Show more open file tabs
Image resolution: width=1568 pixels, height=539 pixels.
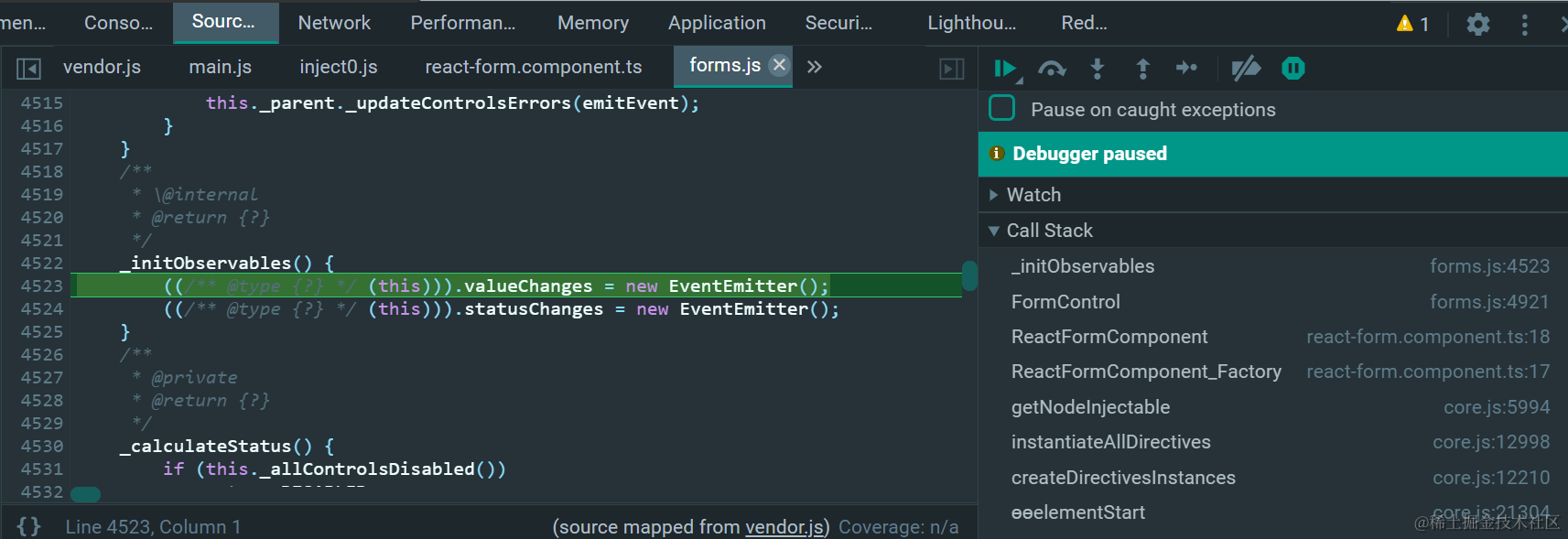click(815, 67)
